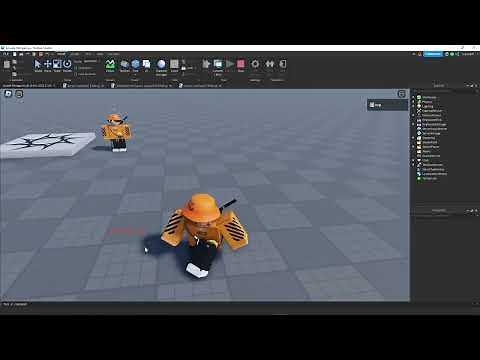Click the green Resume play icon
Screen dimensions: 480x360
pyautogui.click(x=229, y=64)
